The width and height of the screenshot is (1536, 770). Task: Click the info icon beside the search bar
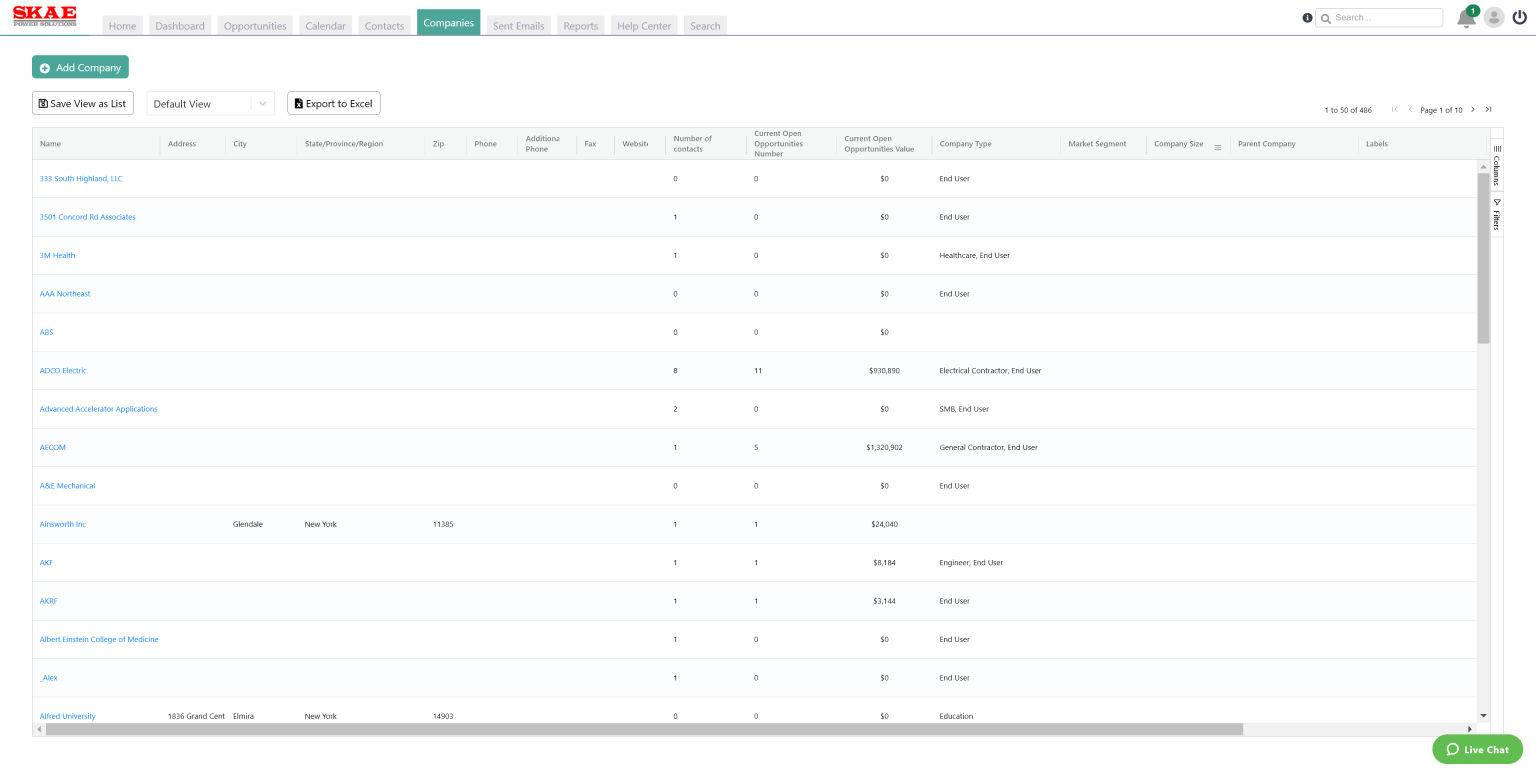point(1307,17)
